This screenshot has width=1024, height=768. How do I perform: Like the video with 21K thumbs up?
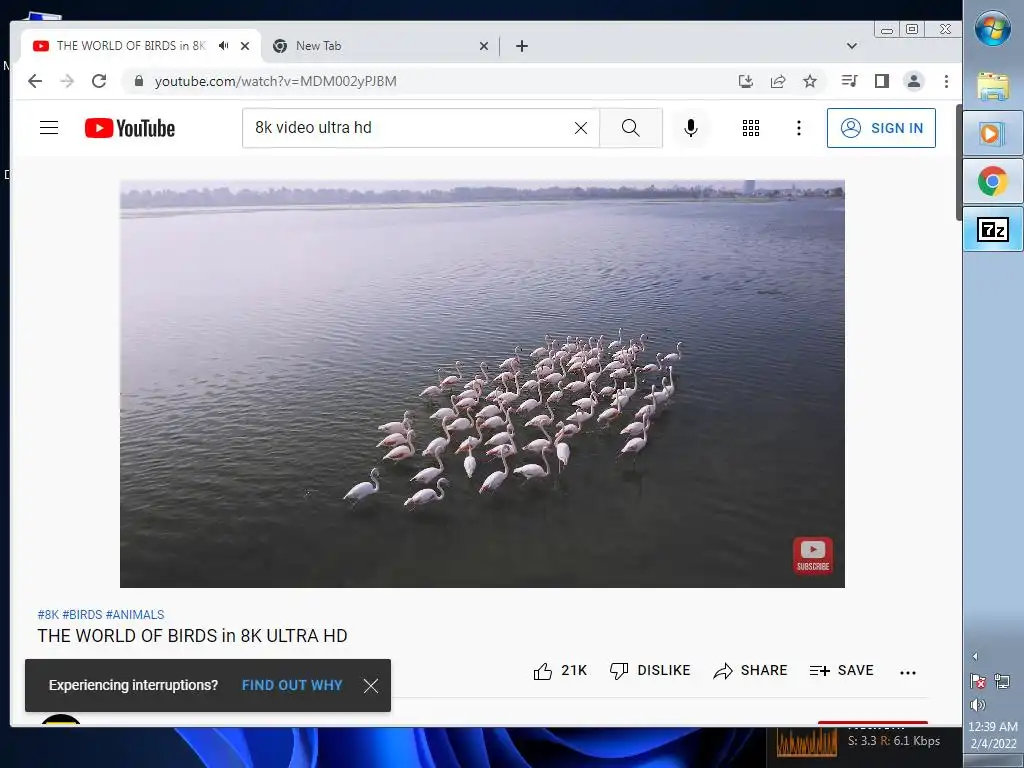pos(560,671)
